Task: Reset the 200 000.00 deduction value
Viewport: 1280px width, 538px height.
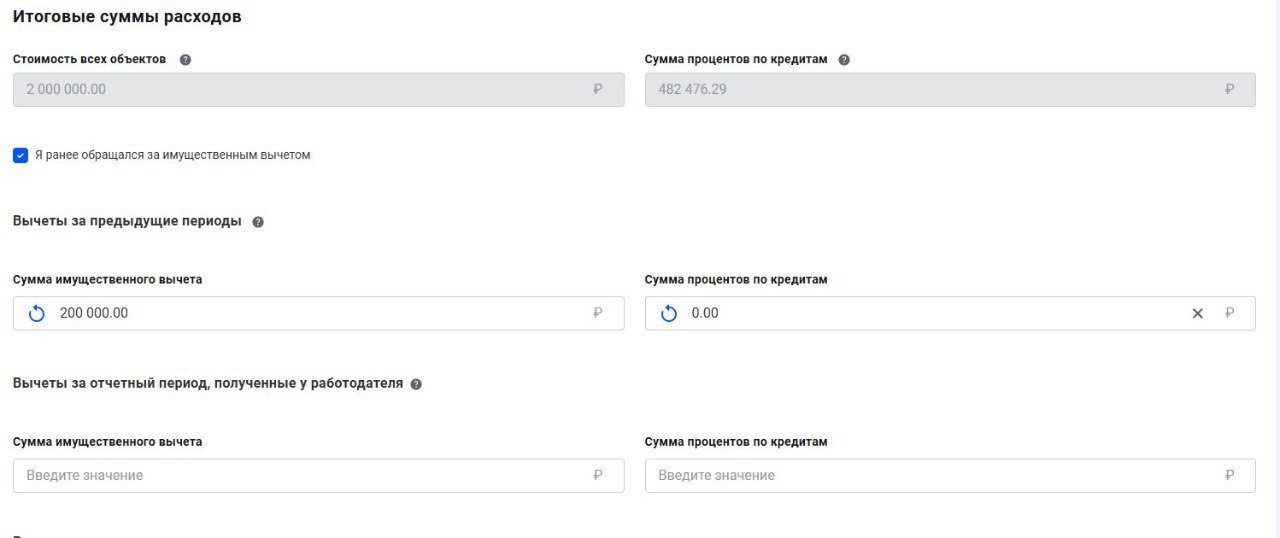Action: pos(37,314)
